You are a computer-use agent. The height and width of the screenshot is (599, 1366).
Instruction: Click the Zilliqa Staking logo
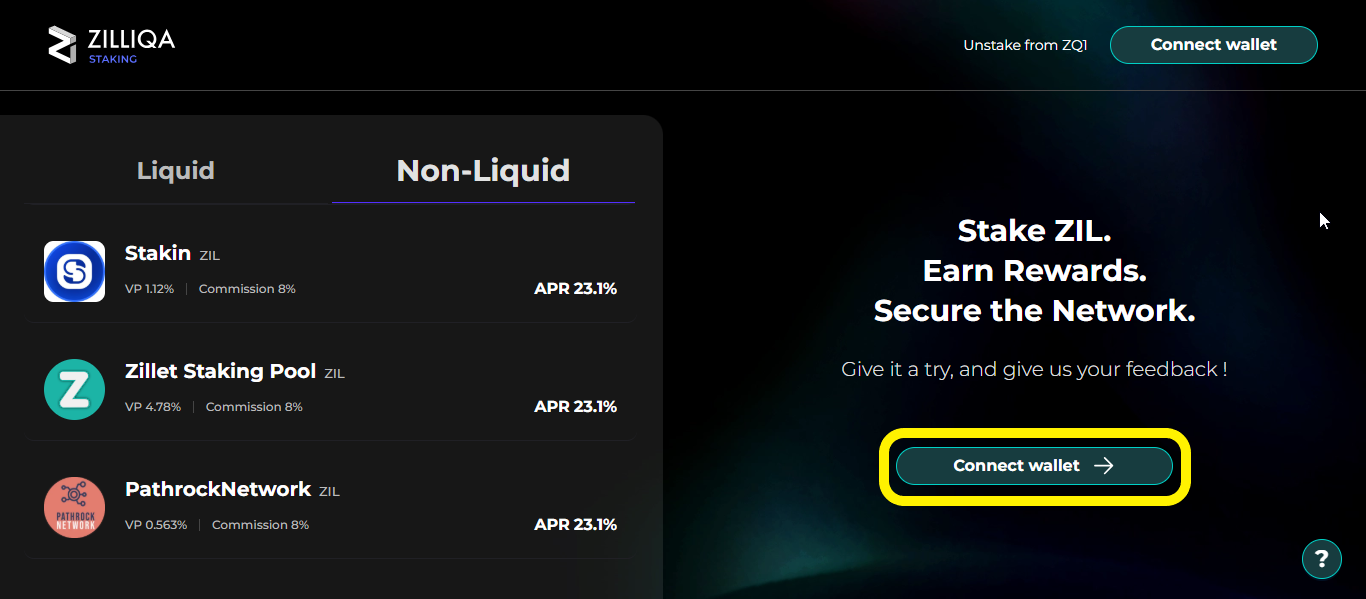(x=111, y=45)
